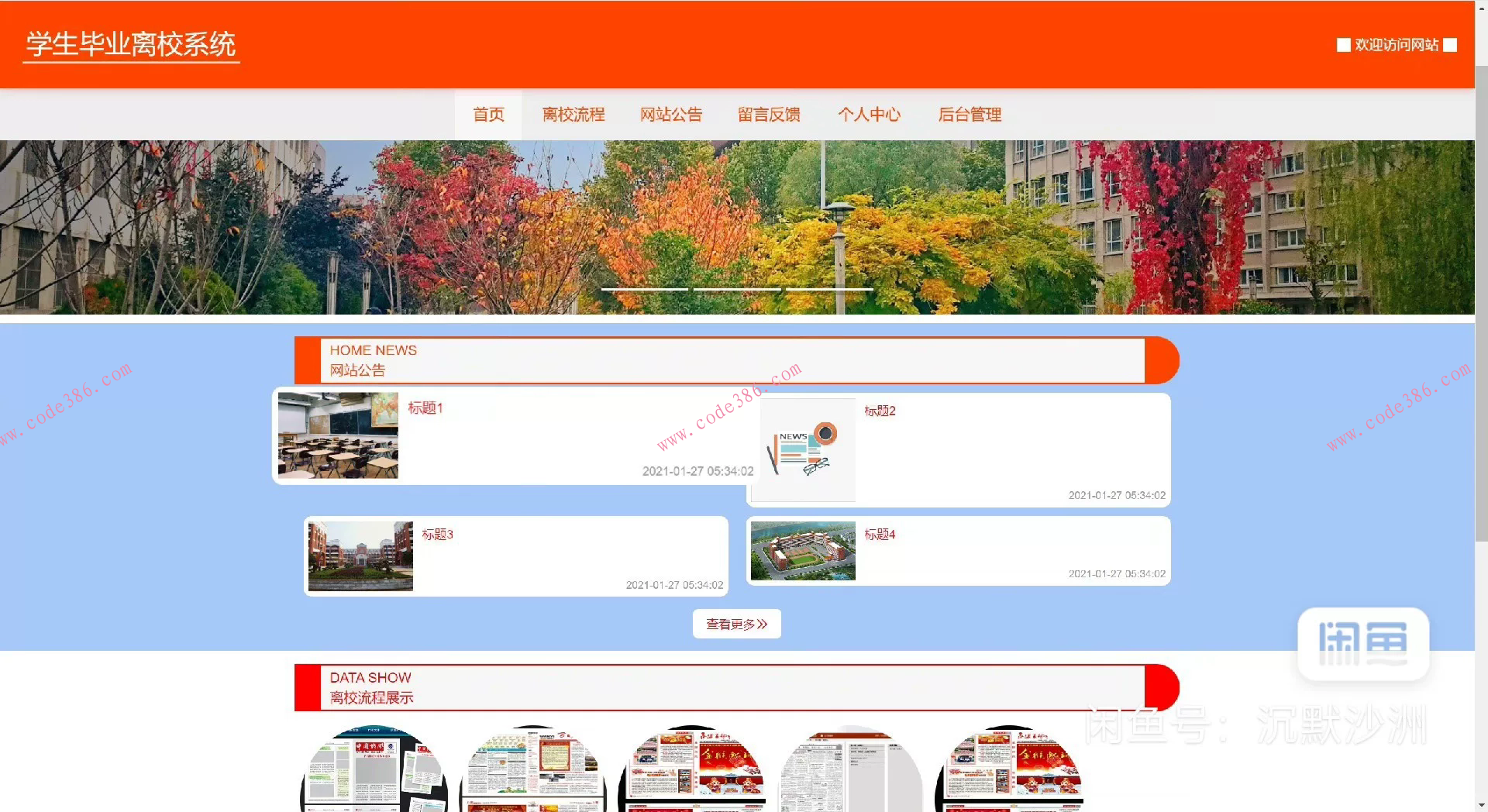Click newspaper icon thumbnail for 标题2
The width and height of the screenshot is (1488, 812).
pyautogui.click(x=804, y=450)
